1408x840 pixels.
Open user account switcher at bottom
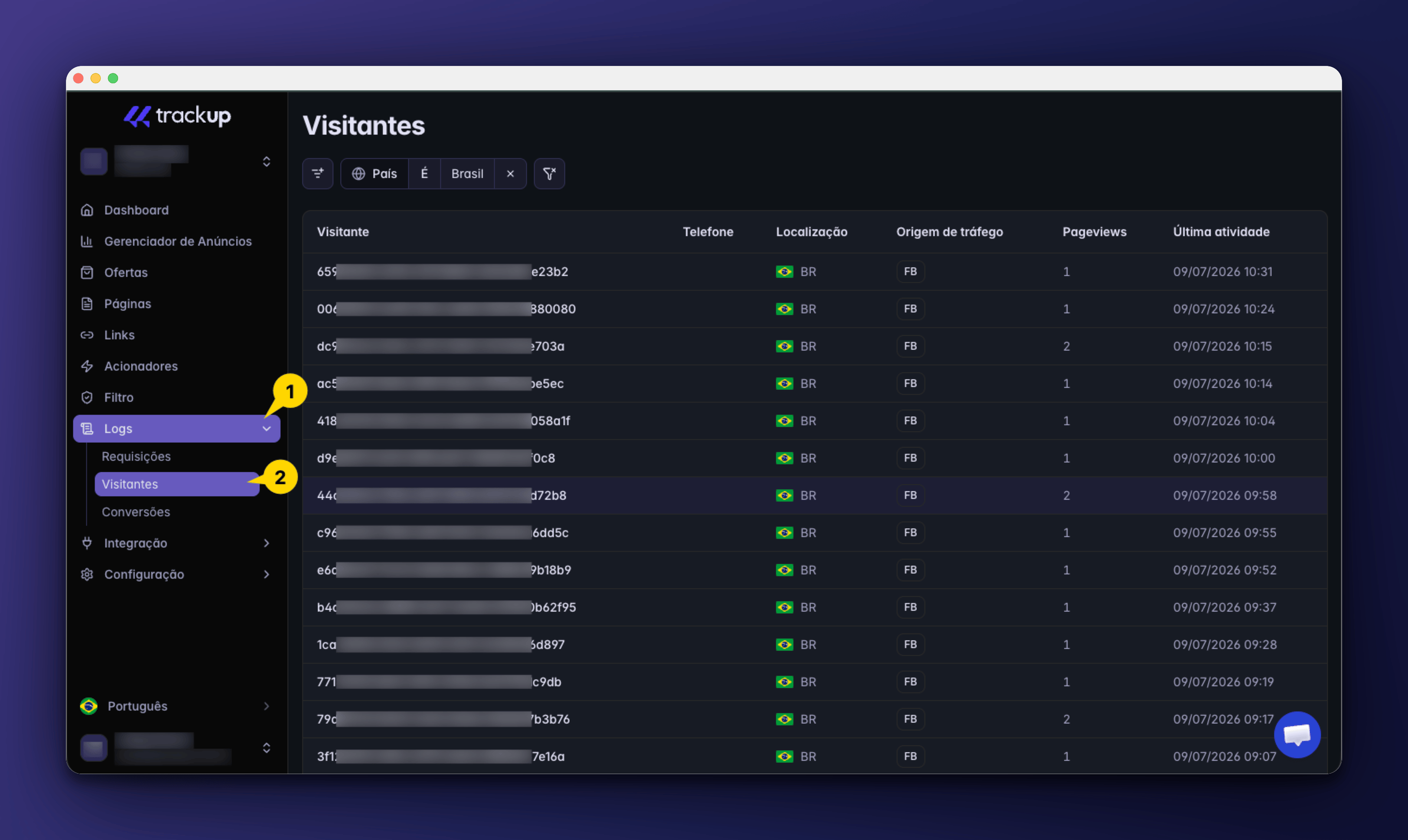[176, 748]
